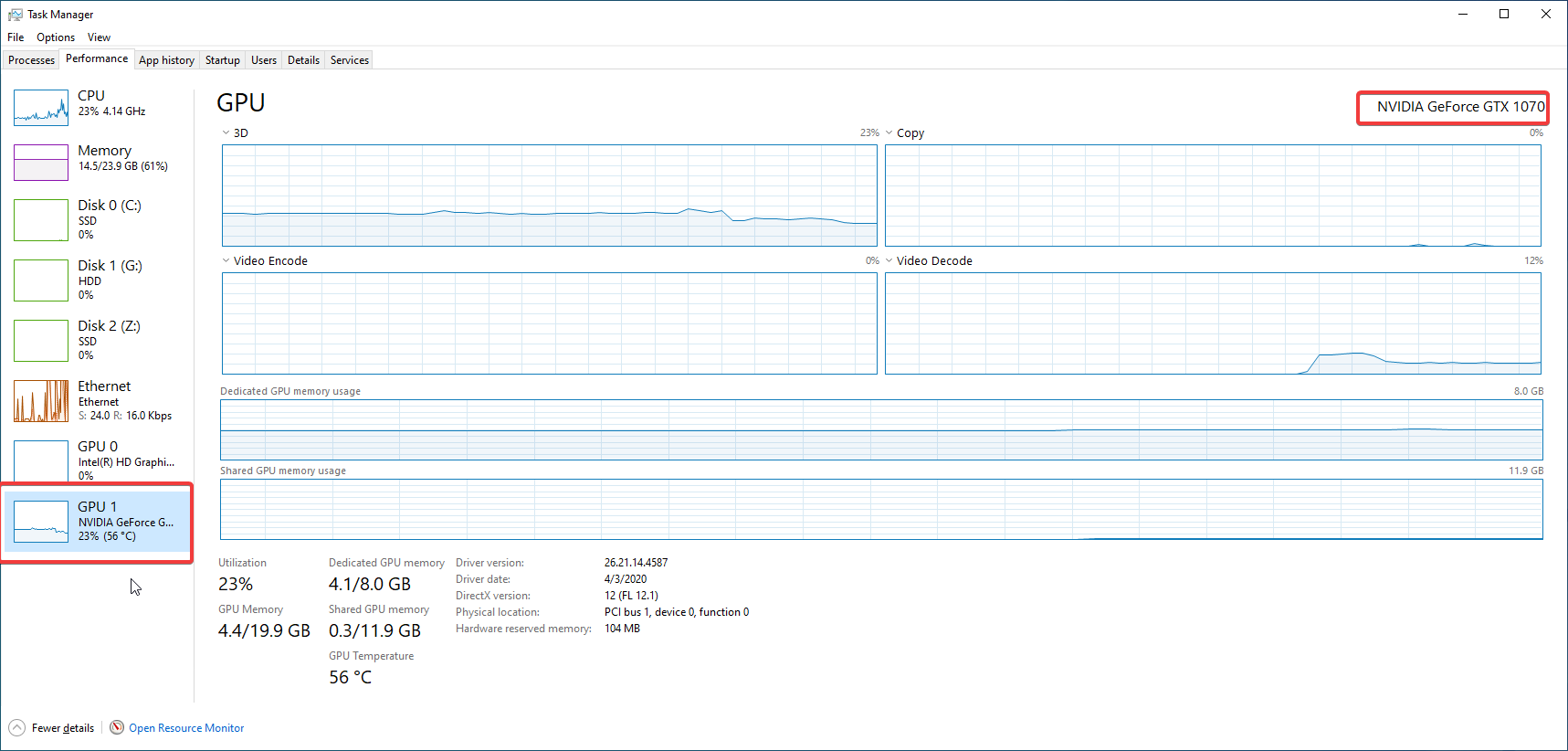Image resolution: width=1568 pixels, height=751 pixels.
Task: Click hardware reserved memory 104 MB
Action: coord(622,629)
